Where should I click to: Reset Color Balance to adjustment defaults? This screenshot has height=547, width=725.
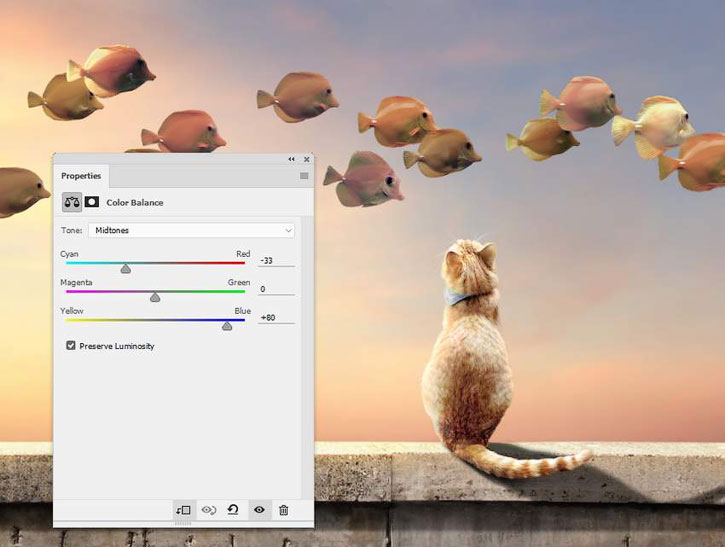[x=233, y=510]
